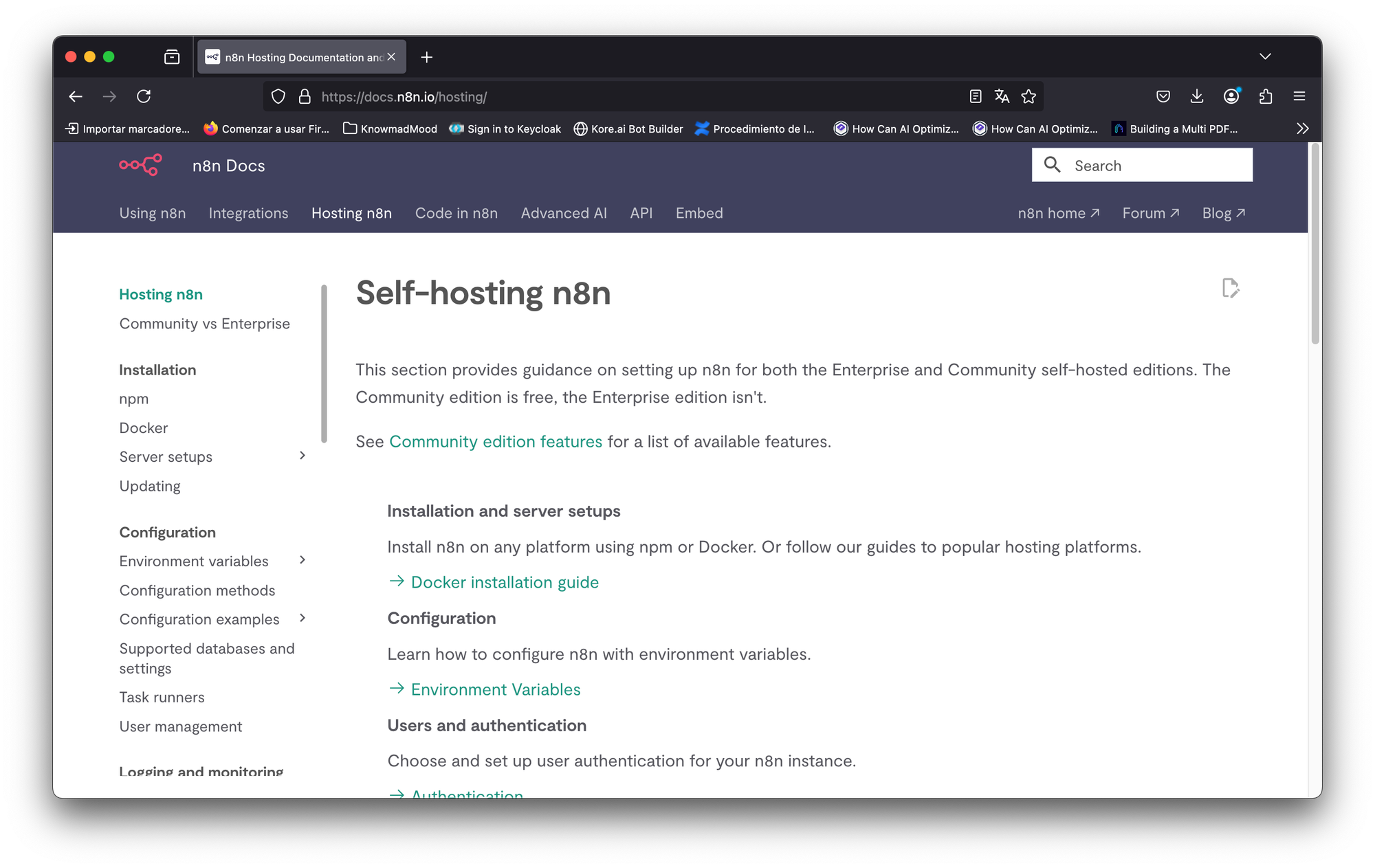The height and width of the screenshot is (868, 1375).
Task: Toggle reader view icon in address bar
Action: point(975,97)
